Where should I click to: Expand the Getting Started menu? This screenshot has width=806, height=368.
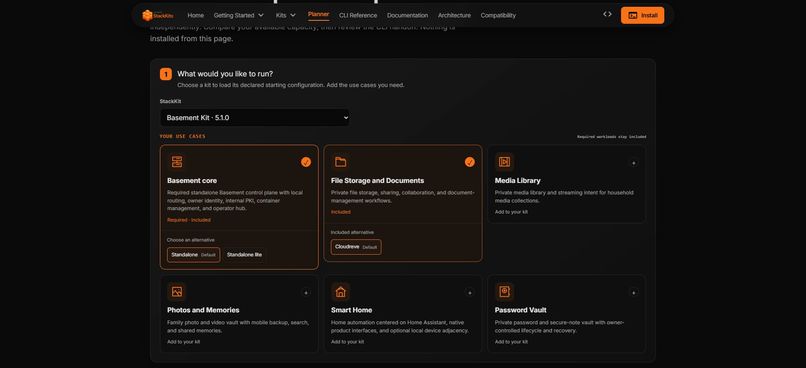pos(239,15)
